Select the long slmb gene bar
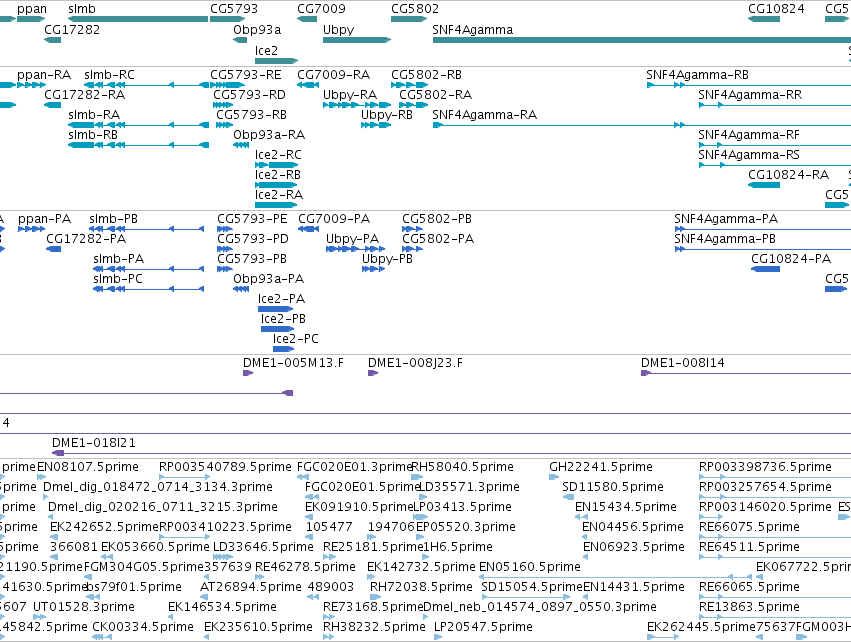This screenshot has width=851, height=642. coord(138,19)
